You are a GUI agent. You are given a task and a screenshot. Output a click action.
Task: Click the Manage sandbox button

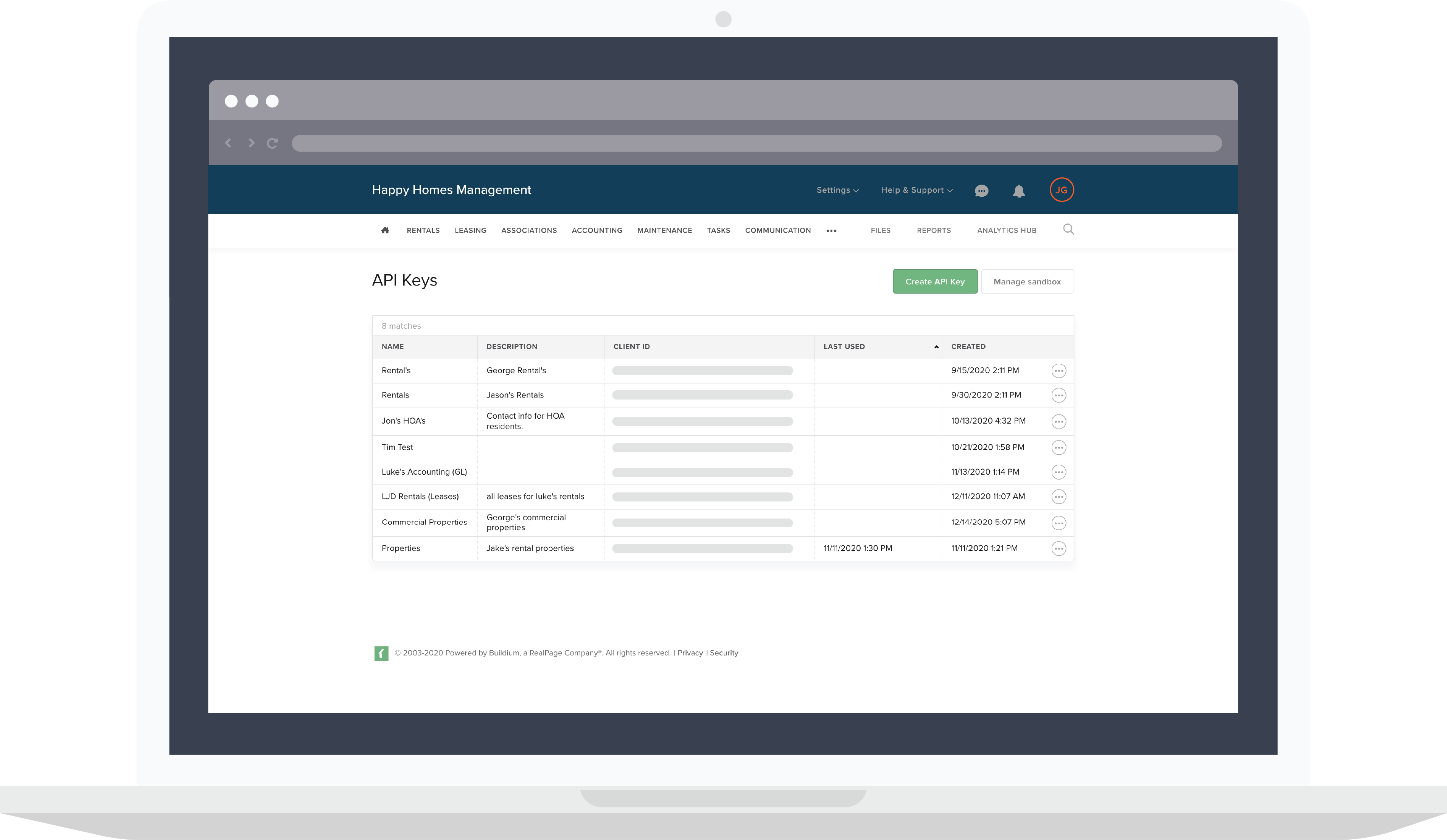1027,281
